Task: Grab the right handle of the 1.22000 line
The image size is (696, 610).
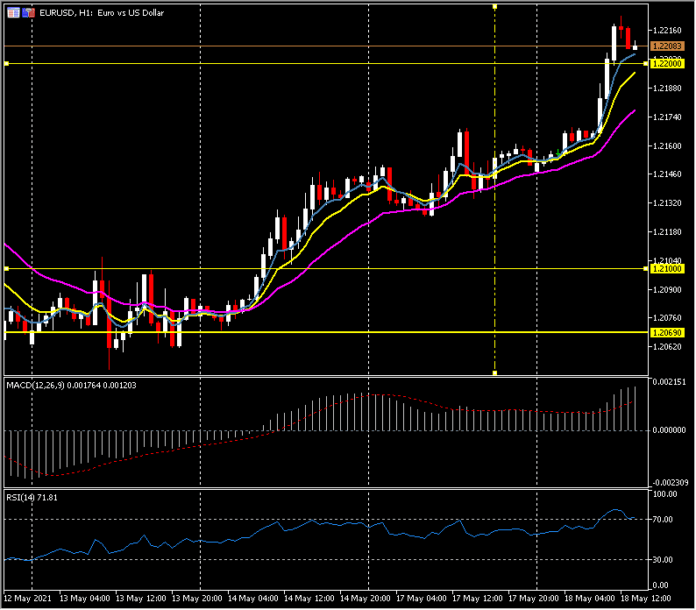Action: click(645, 64)
